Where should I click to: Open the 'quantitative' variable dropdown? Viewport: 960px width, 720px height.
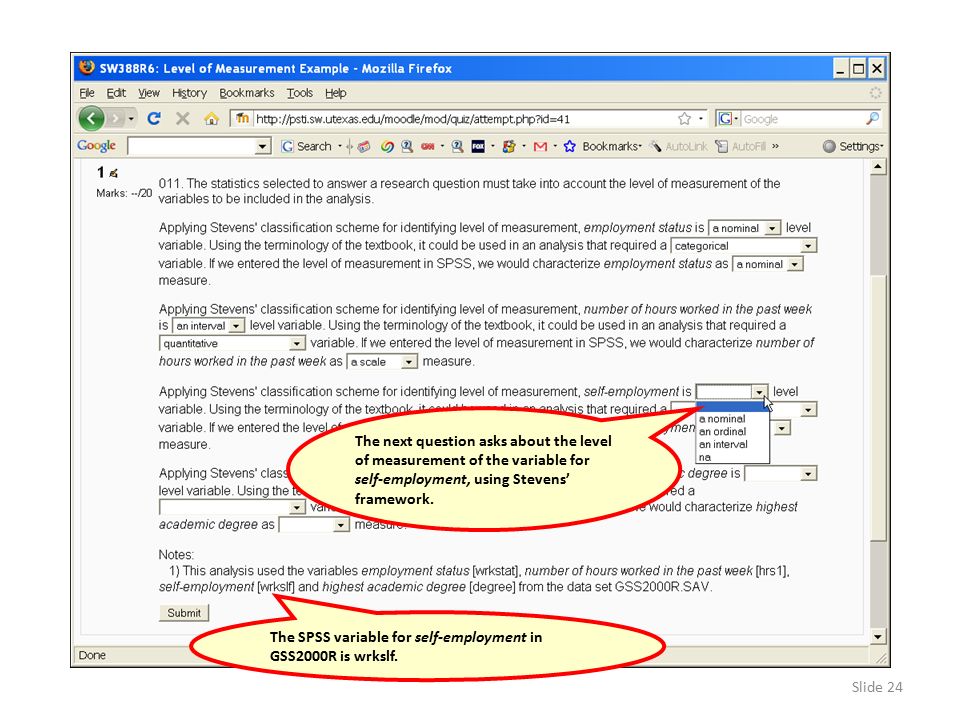[232, 343]
